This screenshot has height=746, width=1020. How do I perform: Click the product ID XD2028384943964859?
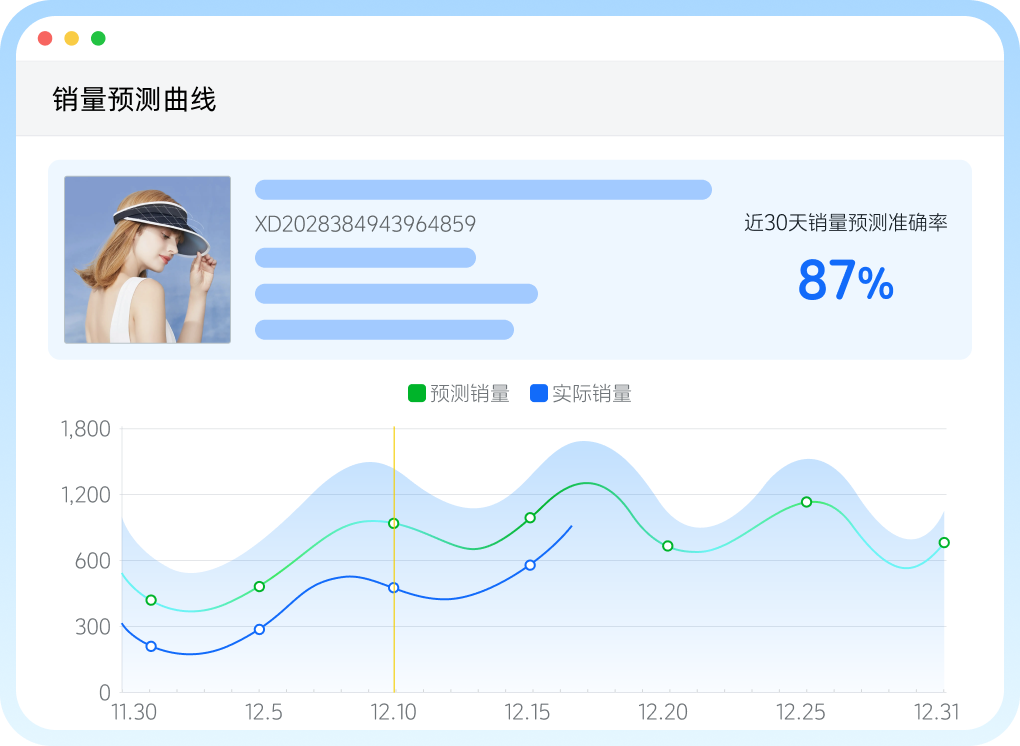pyautogui.click(x=365, y=224)
